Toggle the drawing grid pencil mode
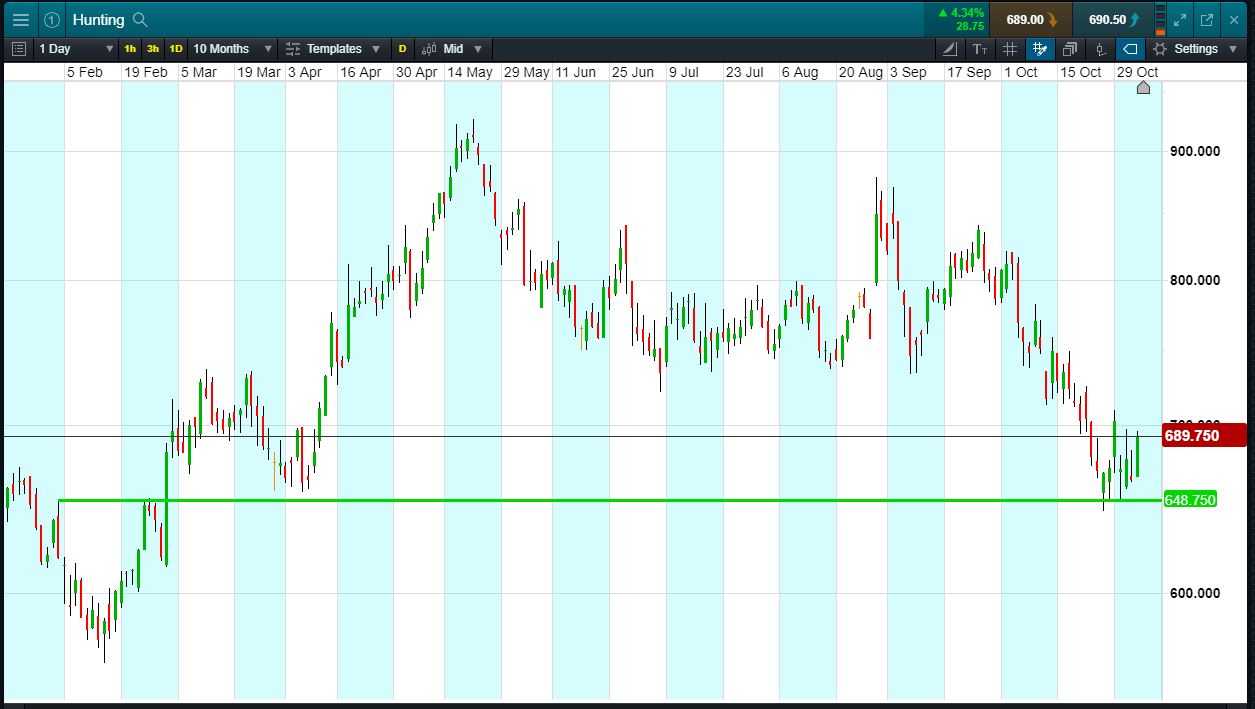Screen dimensions: 1255x709 tap(1040, 48)
